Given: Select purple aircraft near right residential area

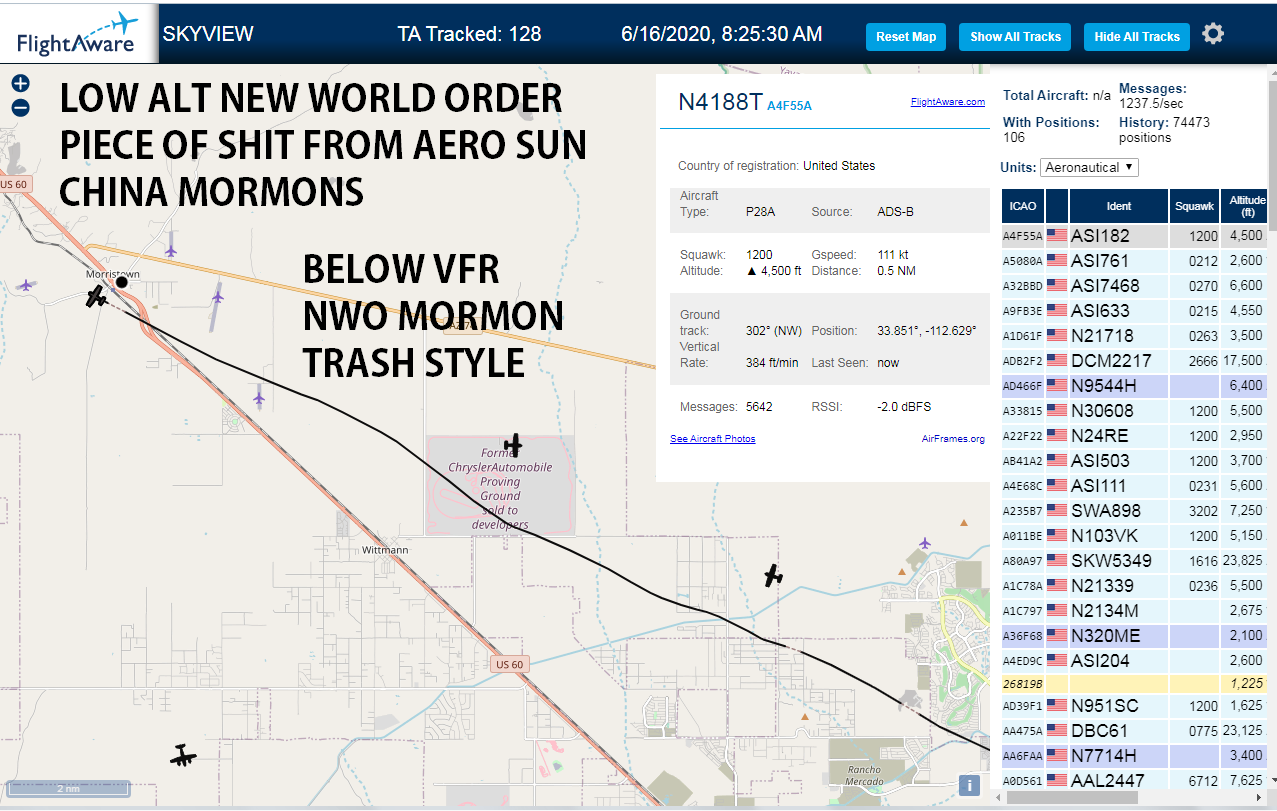Looking at the screenshot, I should 925,543.
